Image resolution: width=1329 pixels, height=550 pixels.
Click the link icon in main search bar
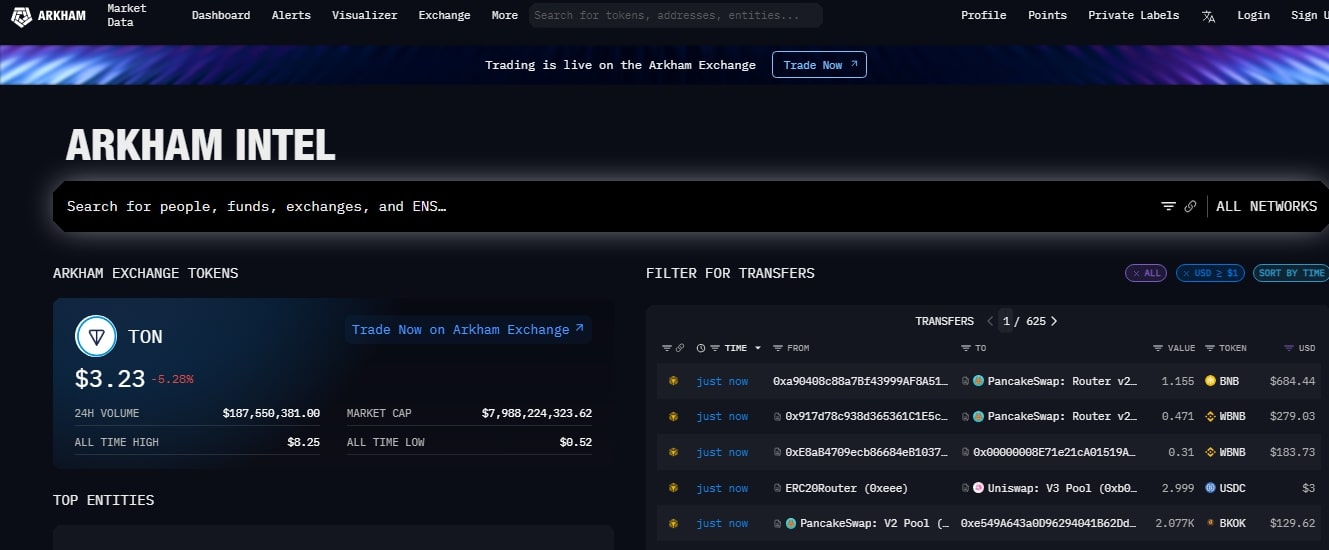click(1190, 206)
